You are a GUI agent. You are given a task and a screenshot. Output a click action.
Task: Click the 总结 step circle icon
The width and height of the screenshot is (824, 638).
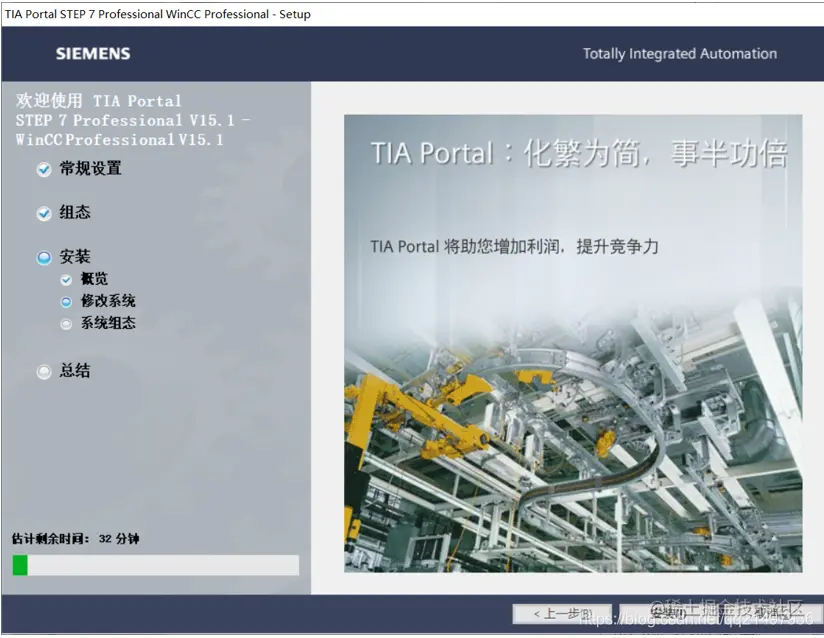[x=44, y=372]
